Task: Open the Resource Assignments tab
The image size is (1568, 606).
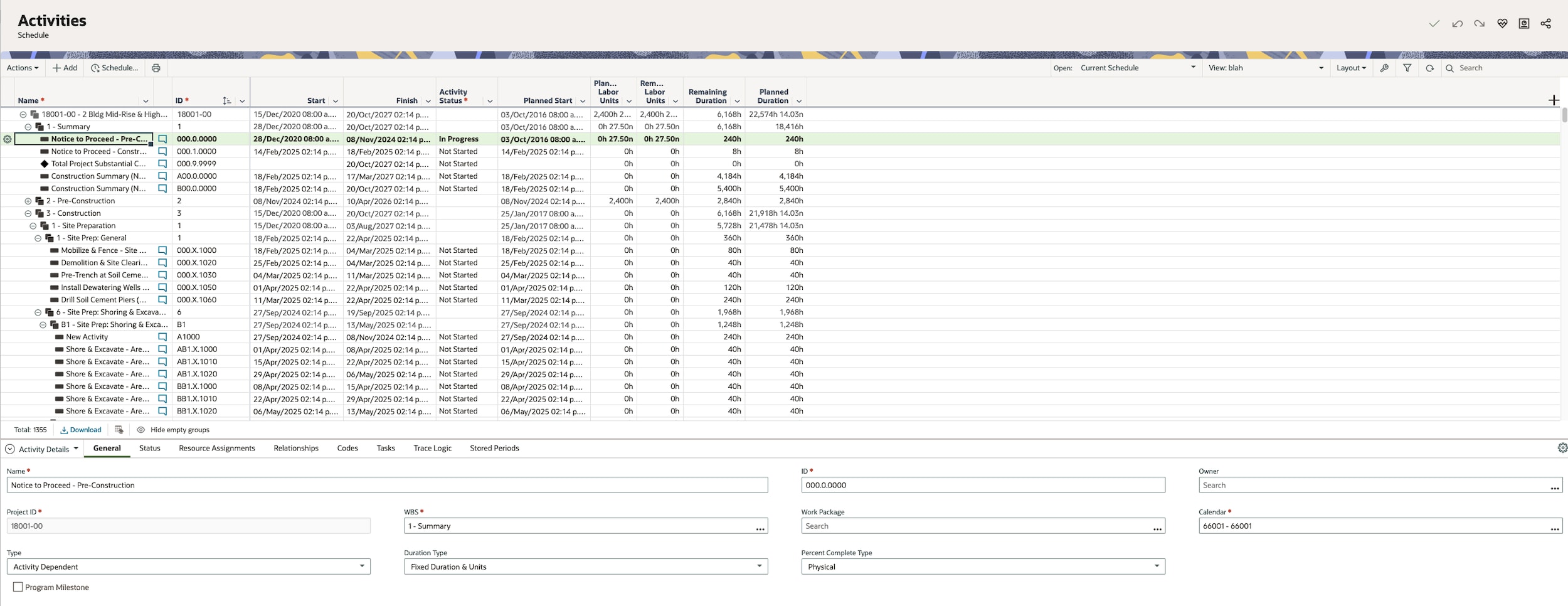Action: [216, 448]
